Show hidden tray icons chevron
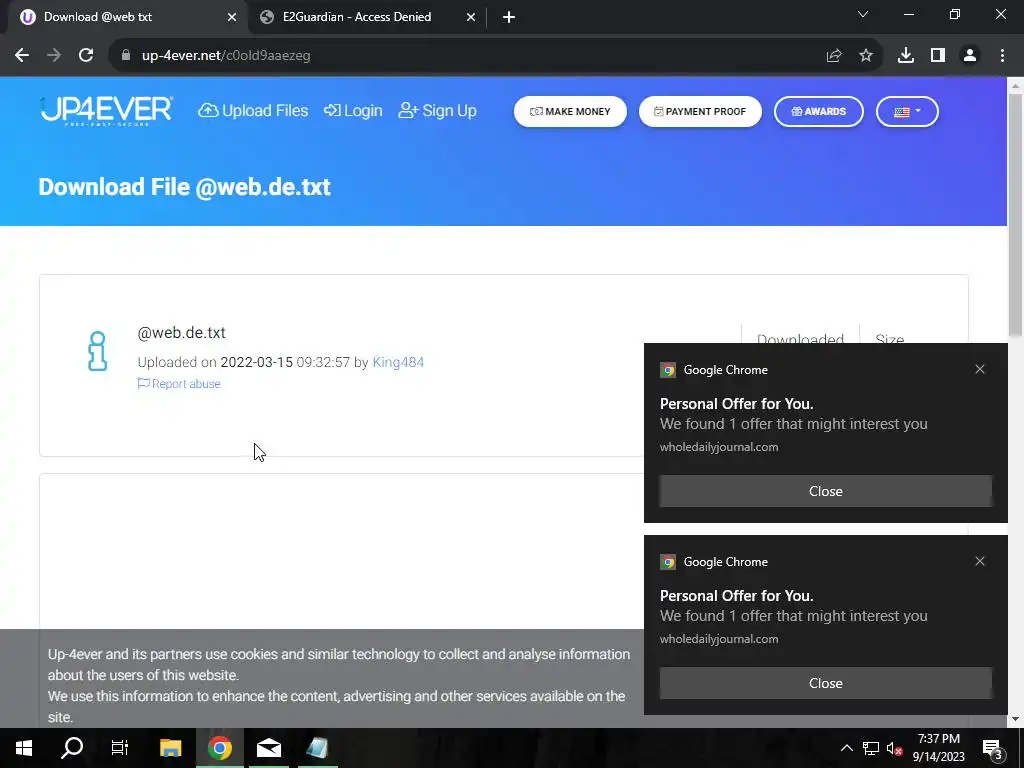The height and width of the screenshot is (768, 1024). point(846,748)
